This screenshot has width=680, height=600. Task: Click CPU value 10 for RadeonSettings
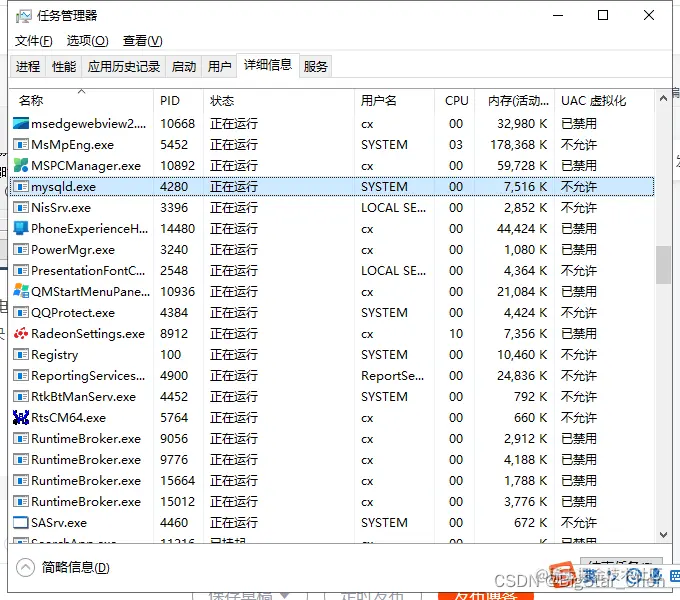coord(456,333)
